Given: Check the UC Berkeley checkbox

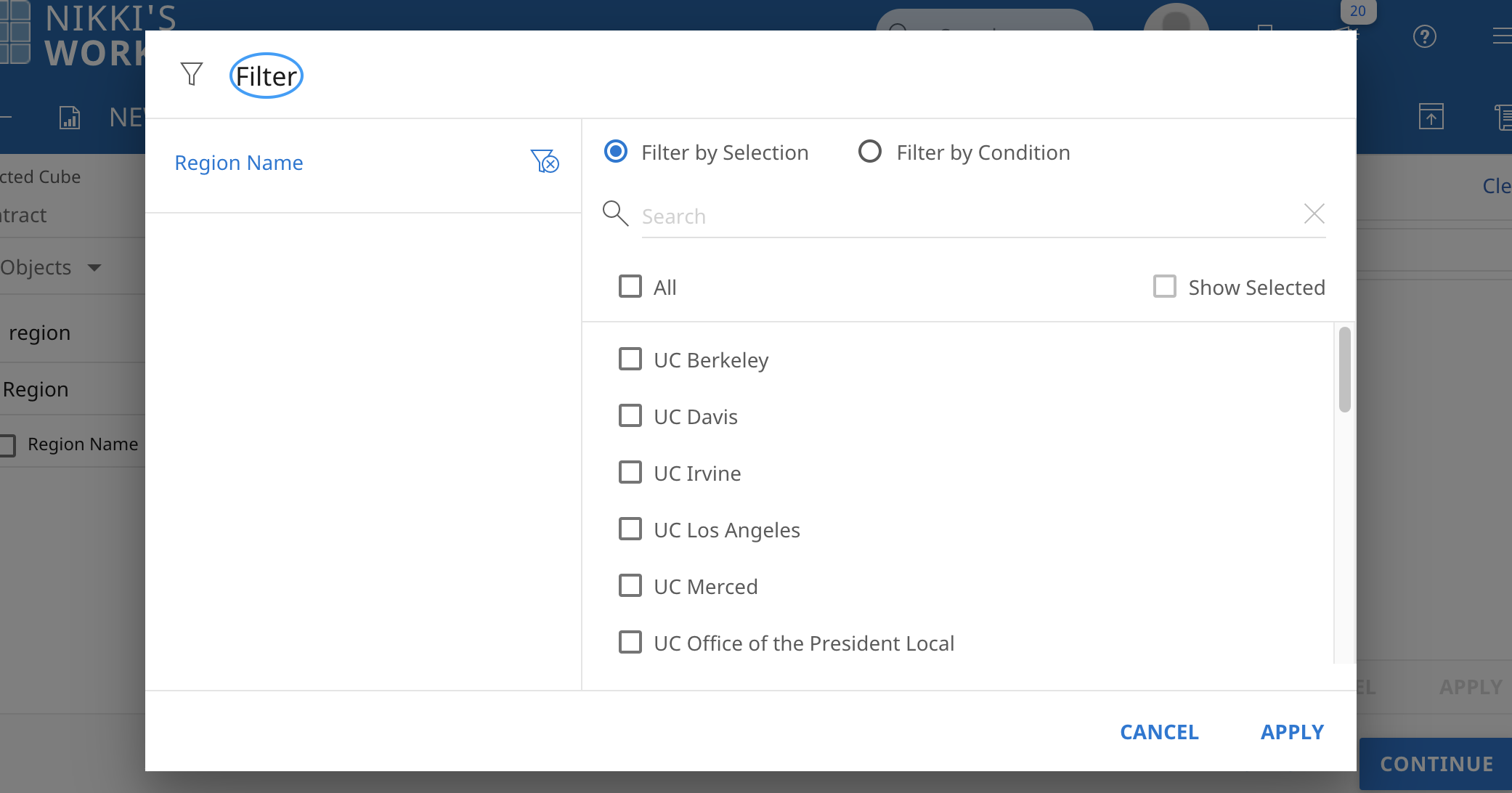Looking at the screenshot, I should (x=630, y=359).
